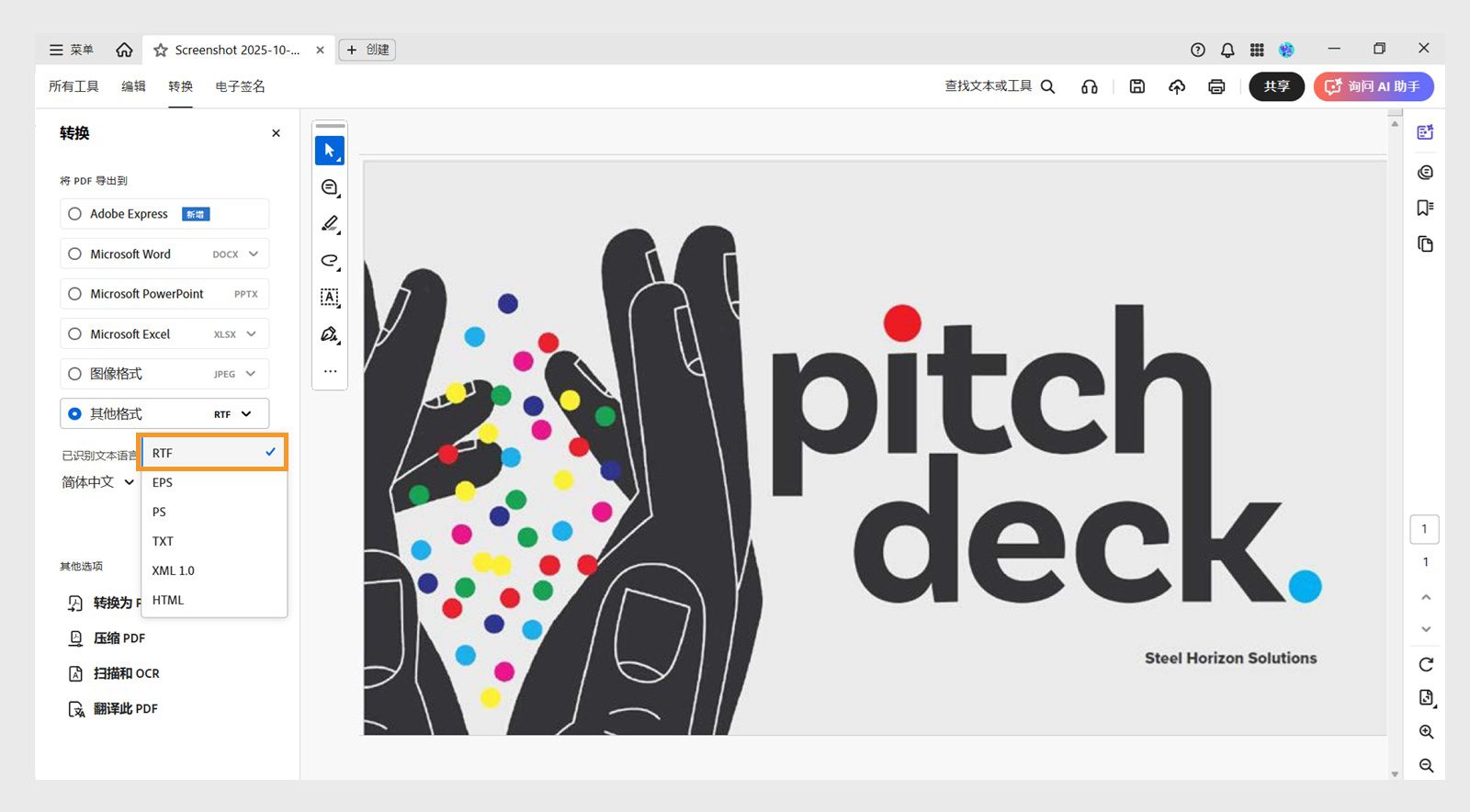The width and height of the screenshot is (1470, 812).
Task: Select the Microsoft Word radio button
Action: pos(75,254)
